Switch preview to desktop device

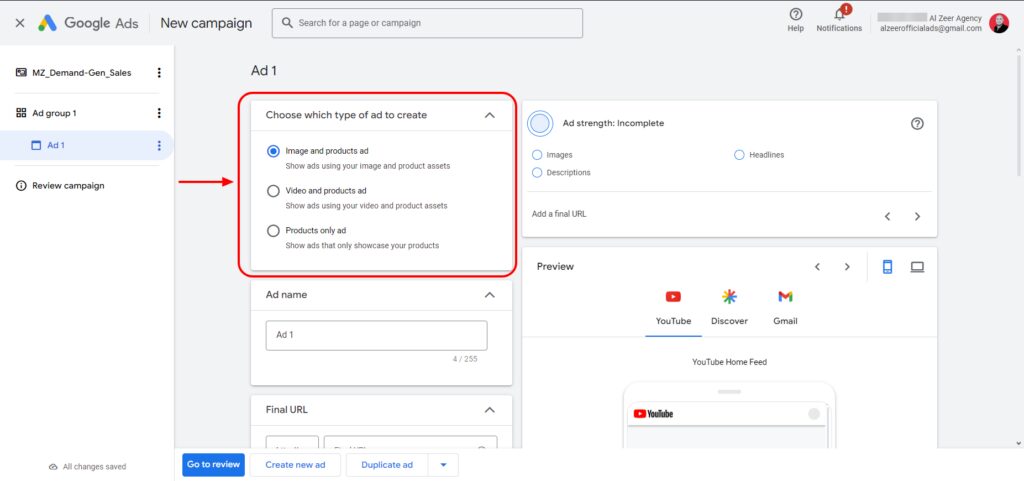point(917,267)
